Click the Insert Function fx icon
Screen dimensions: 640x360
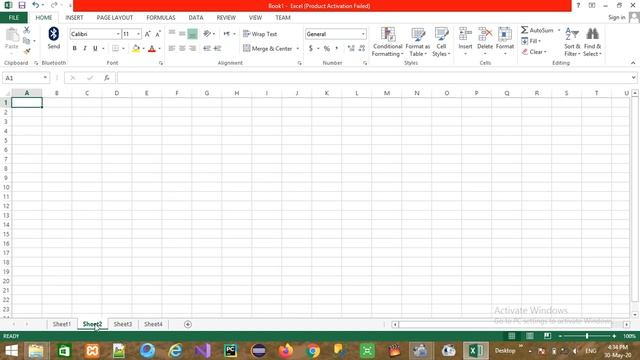click(107, 78)
